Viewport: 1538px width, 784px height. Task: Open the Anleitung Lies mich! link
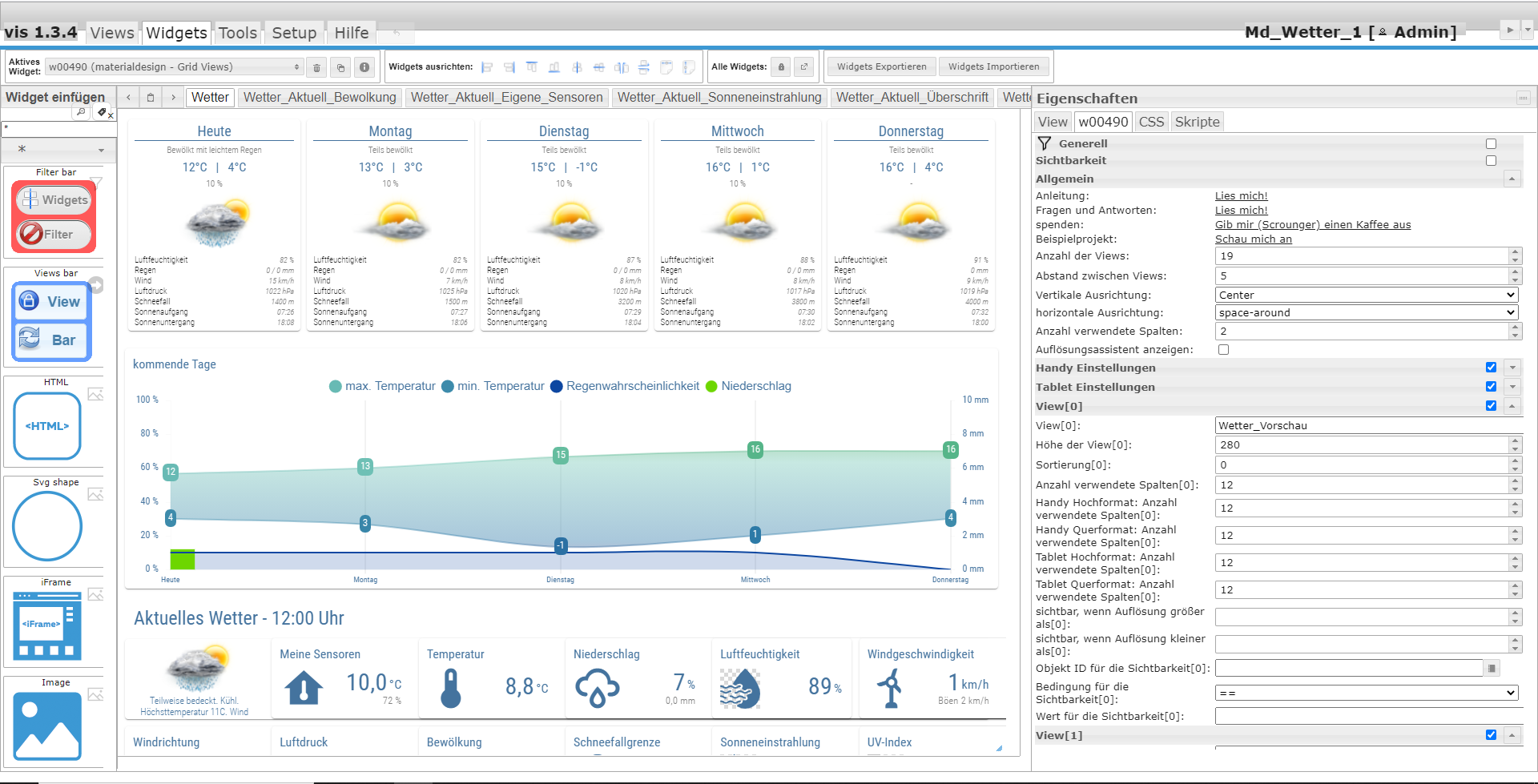click(1241, 196)
